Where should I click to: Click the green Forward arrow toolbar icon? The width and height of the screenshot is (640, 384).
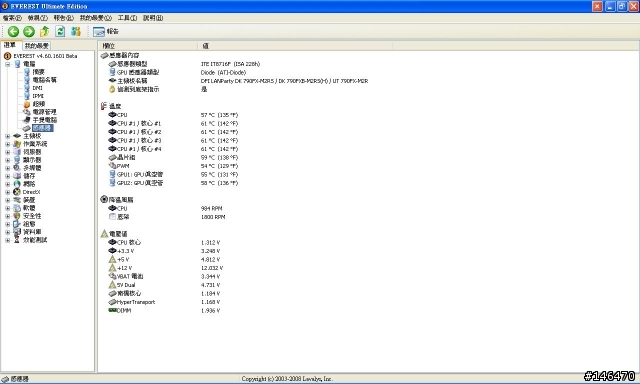[29, 31]
